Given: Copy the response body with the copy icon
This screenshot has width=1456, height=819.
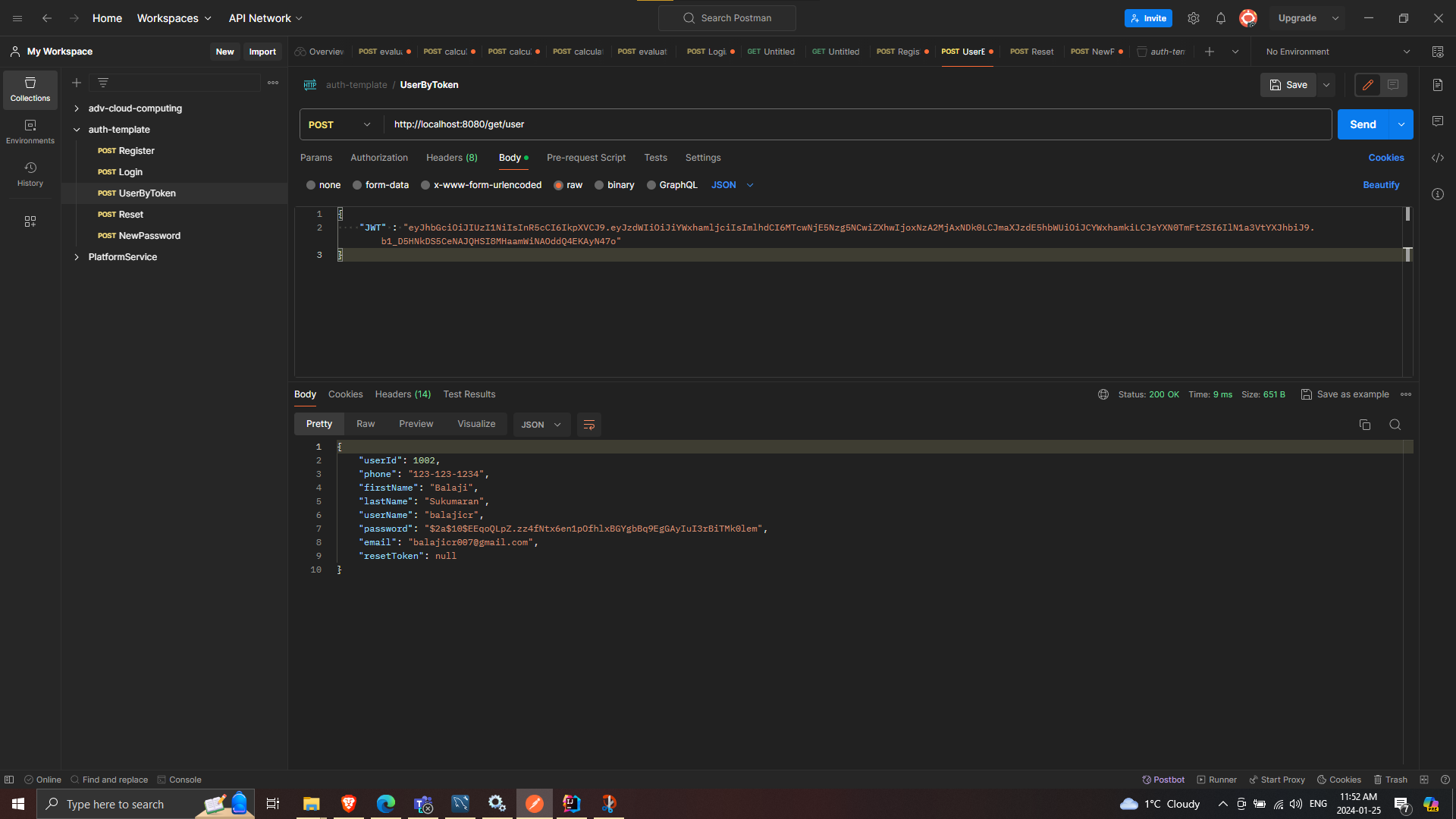Looking at the screenshot, I should (1364, 425).
